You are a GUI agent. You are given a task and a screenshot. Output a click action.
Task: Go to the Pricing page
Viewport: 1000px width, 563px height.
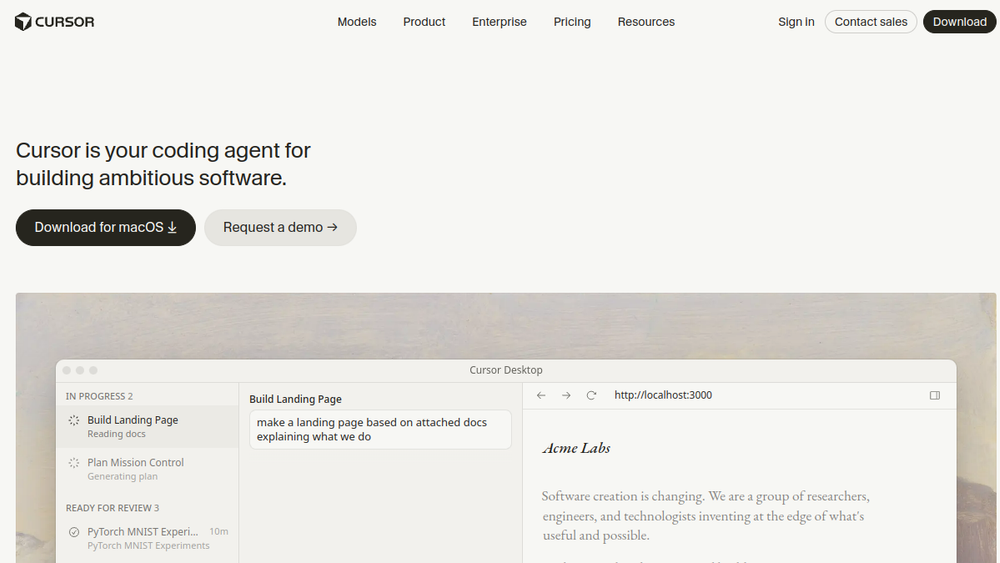coord(572,22)
